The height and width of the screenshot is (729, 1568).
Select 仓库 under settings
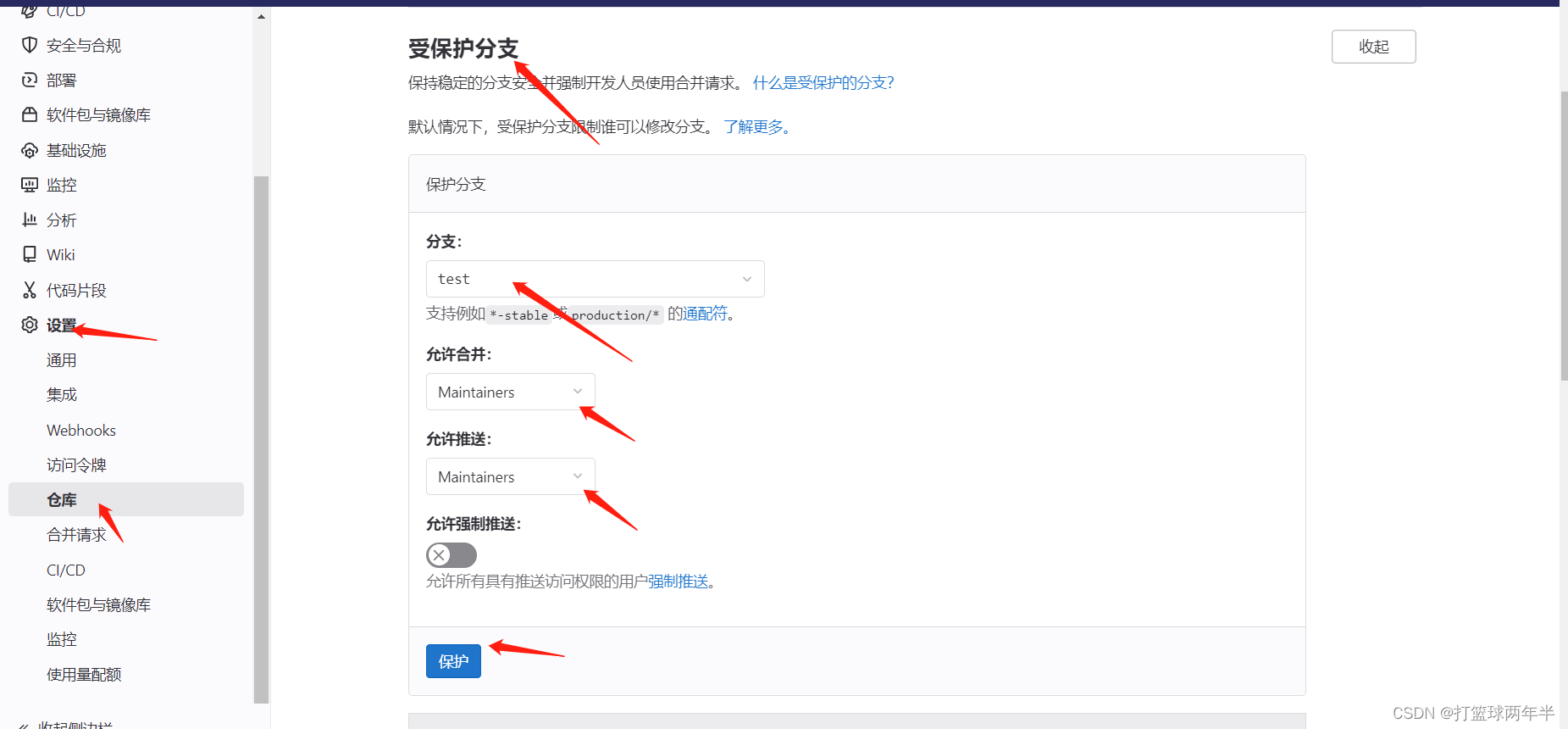pos(126,499)
